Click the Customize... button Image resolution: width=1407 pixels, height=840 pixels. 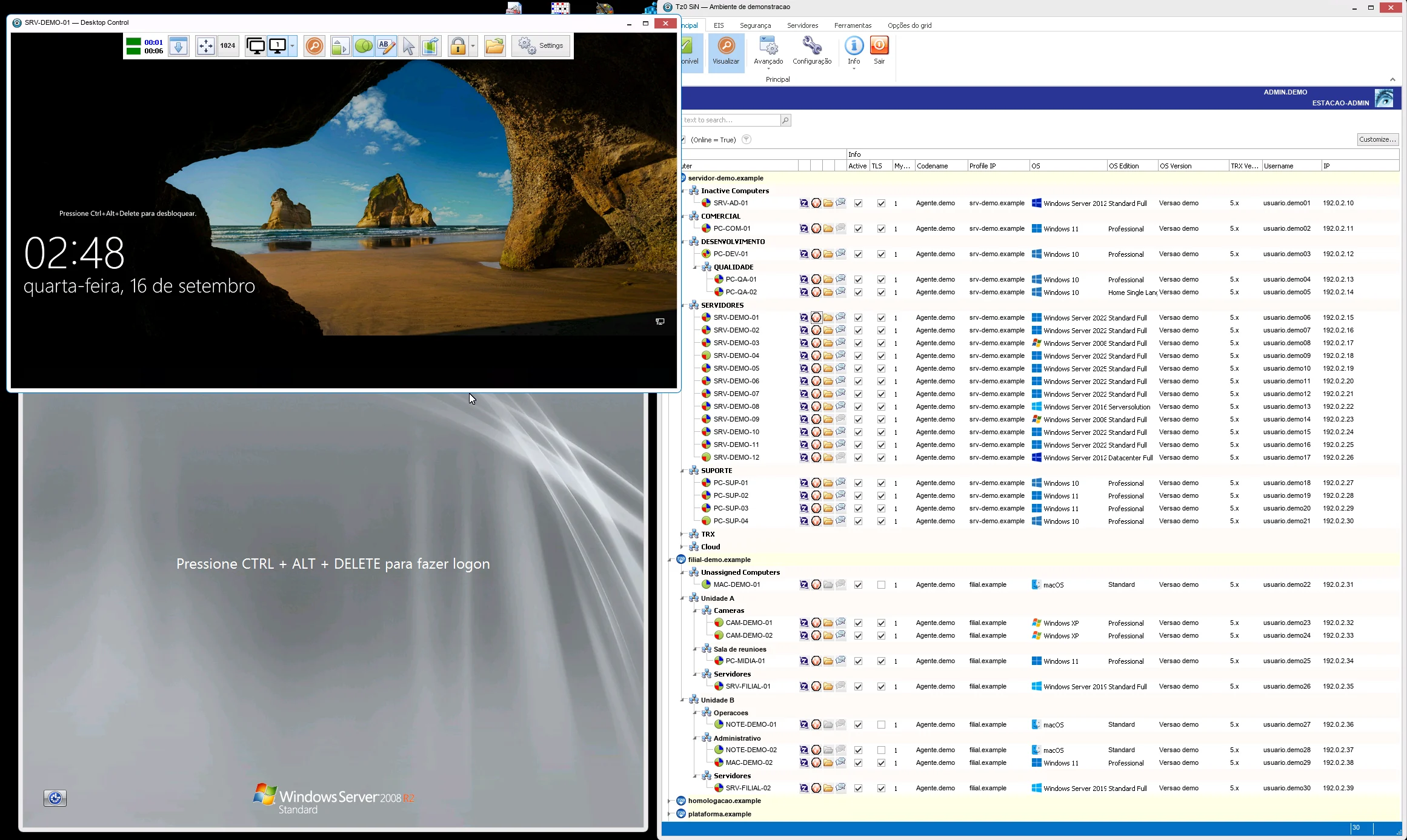pos(1377,139)
